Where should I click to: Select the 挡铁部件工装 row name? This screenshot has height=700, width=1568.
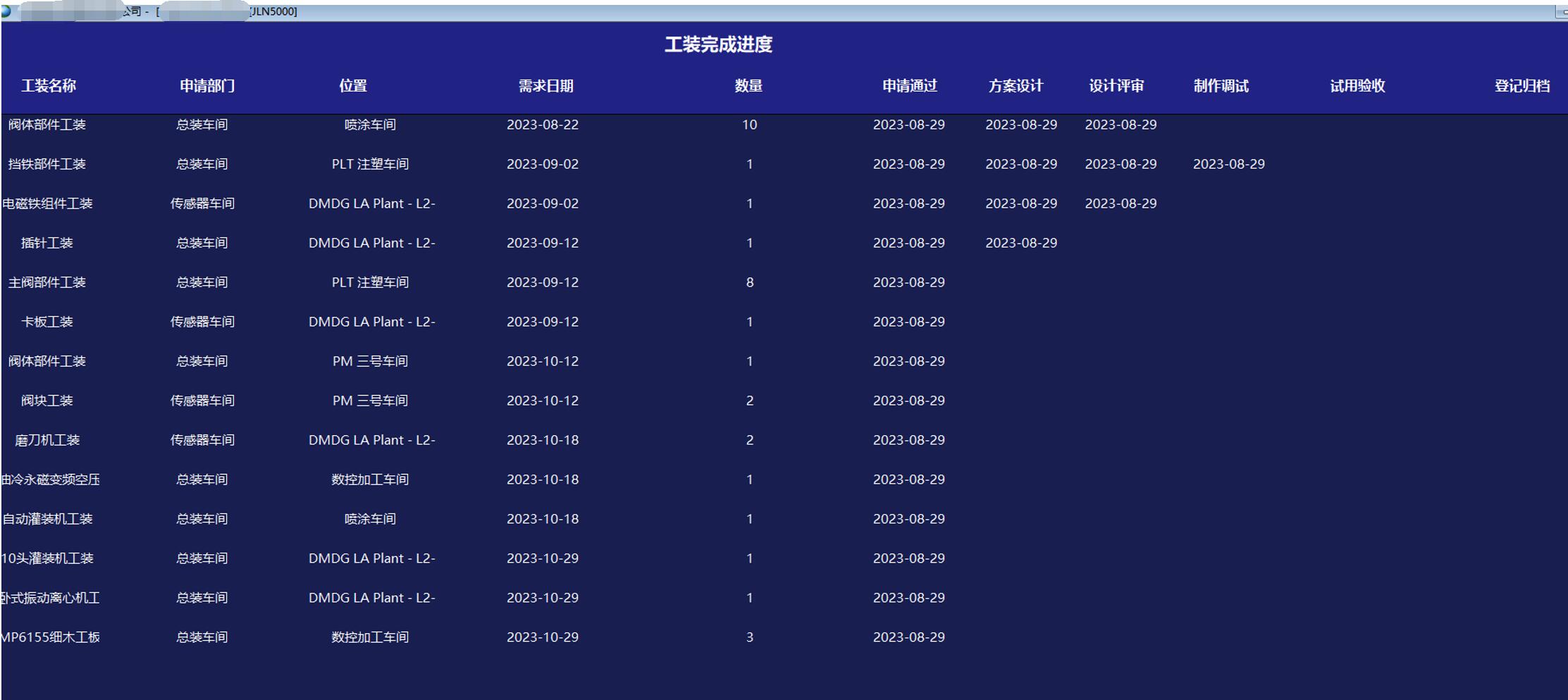47,164
